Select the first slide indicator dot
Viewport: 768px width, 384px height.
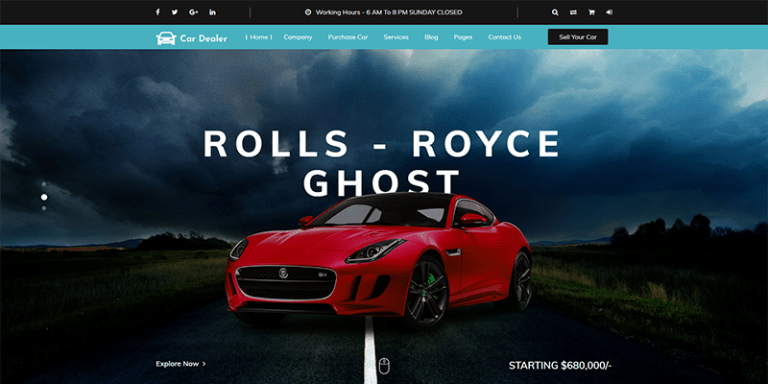pyautogui.click(x=44, y=184)
